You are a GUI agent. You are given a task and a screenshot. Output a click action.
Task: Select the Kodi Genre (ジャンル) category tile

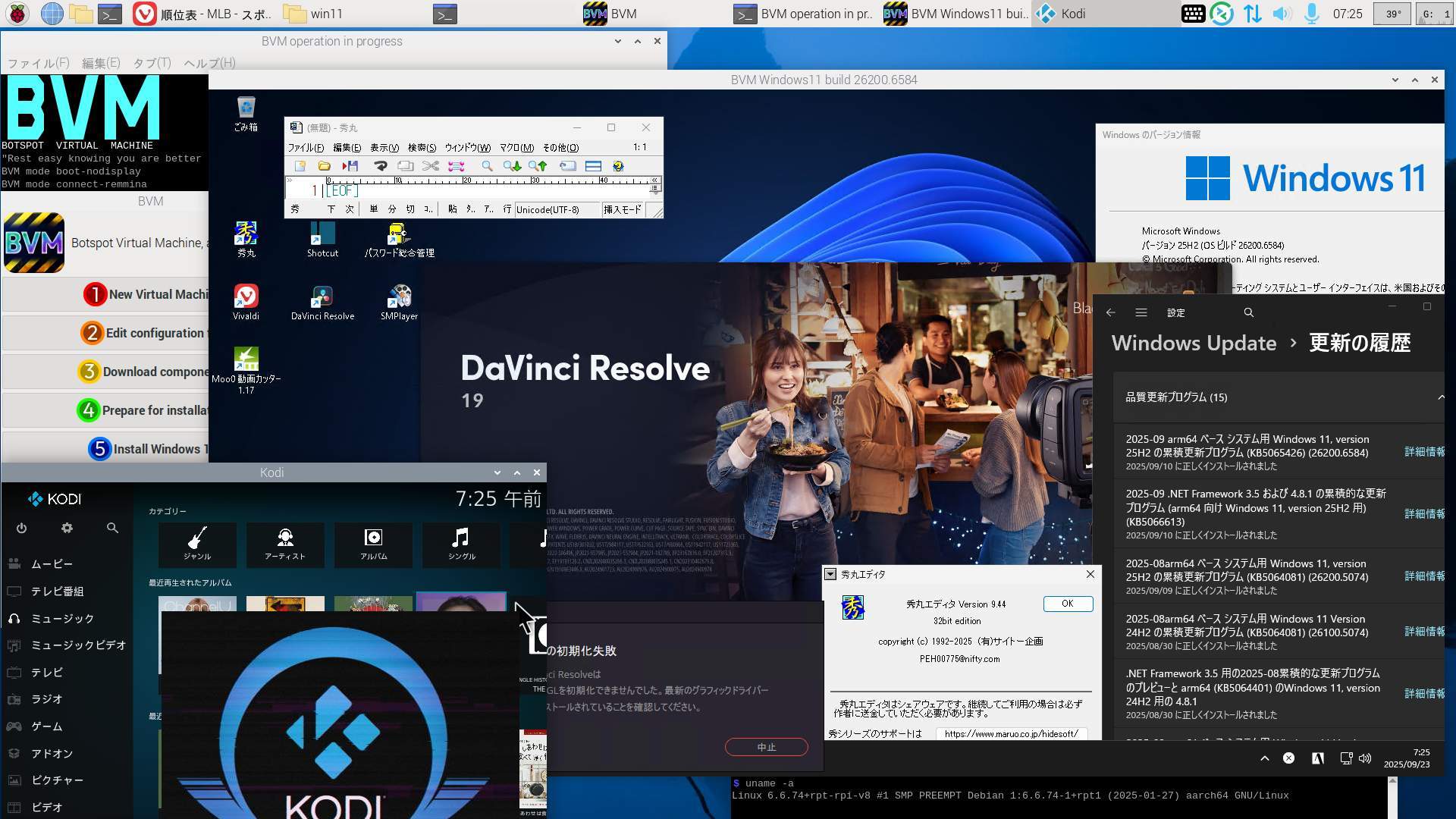(x=197, y=544)
